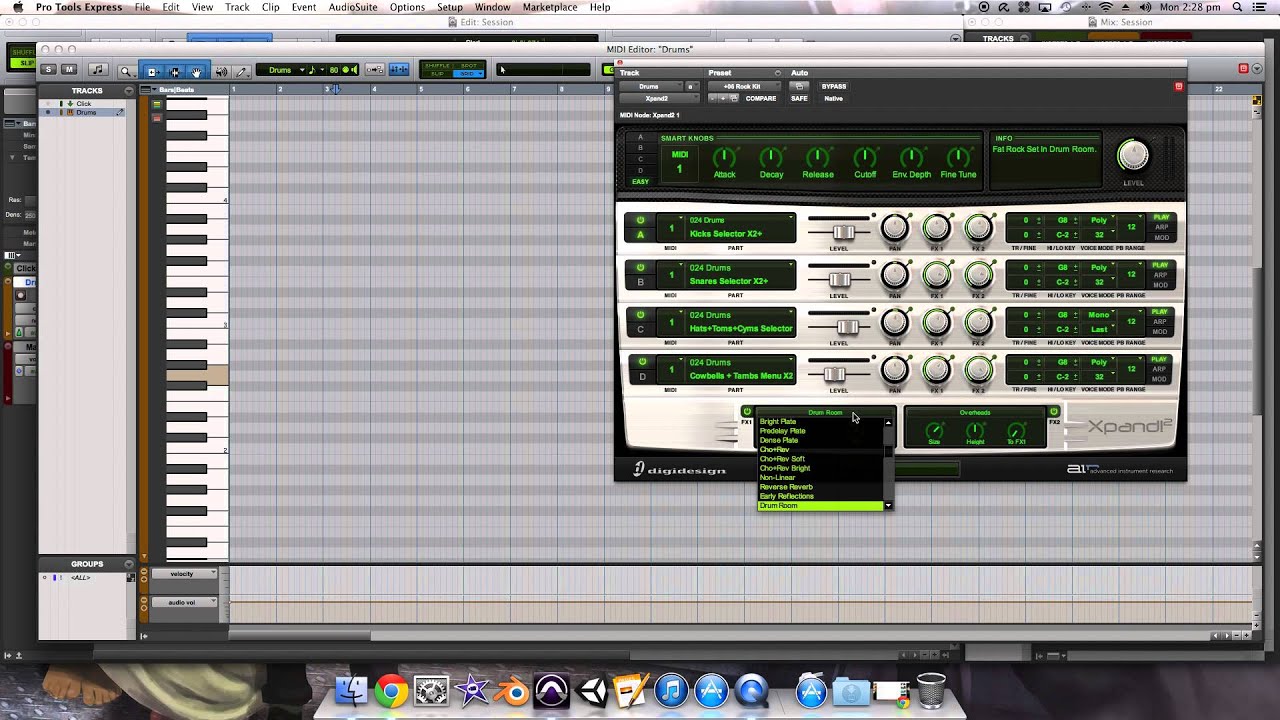Image resolution: width=1280 pixels, height=720 pixels.
Task: Click the plug-in automation enable icon
Action: (799, 87)
